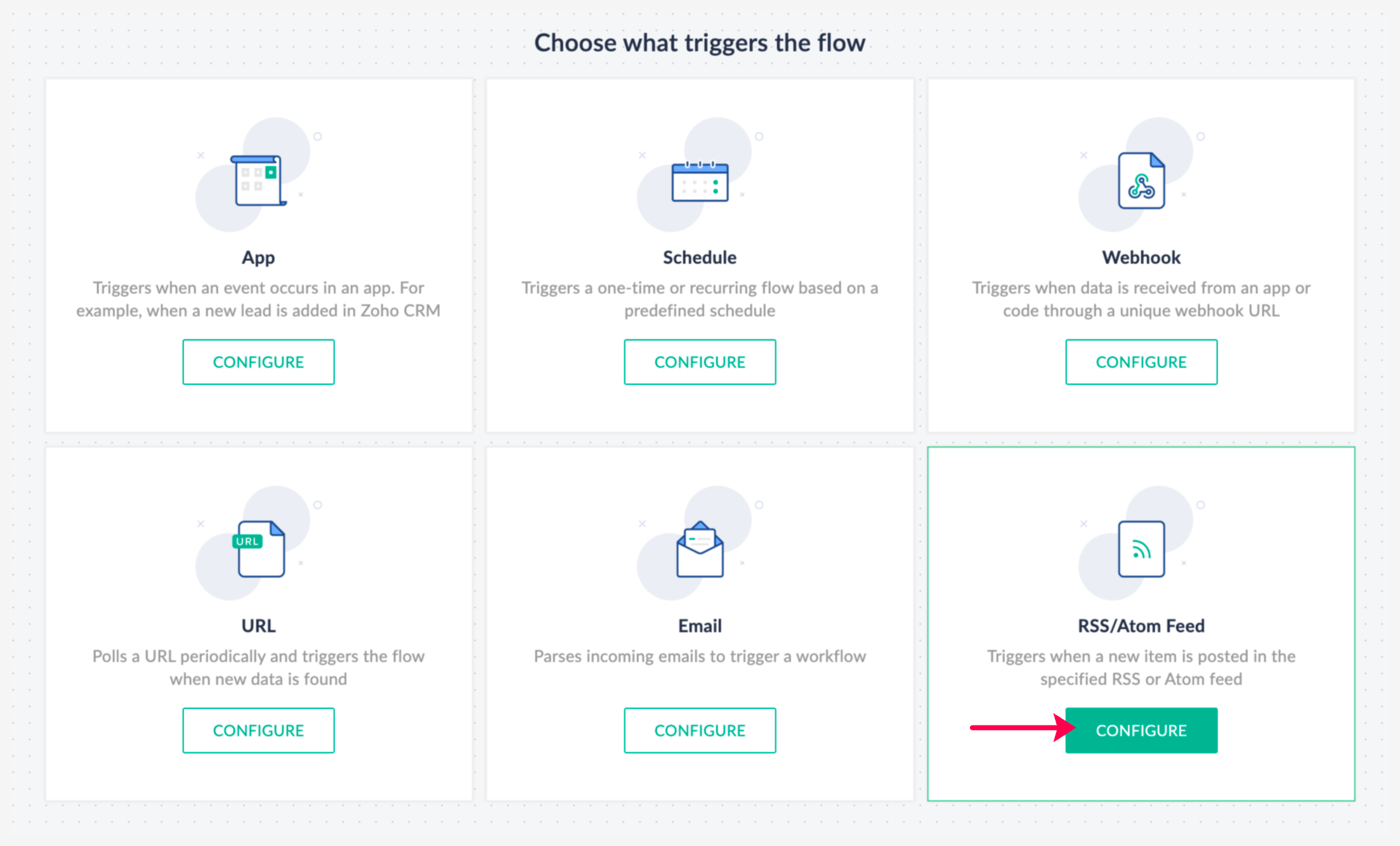Viewport: 1400px width, 846px height.
Task: Select the Schedule card title
Action: [x=699, y=257]
